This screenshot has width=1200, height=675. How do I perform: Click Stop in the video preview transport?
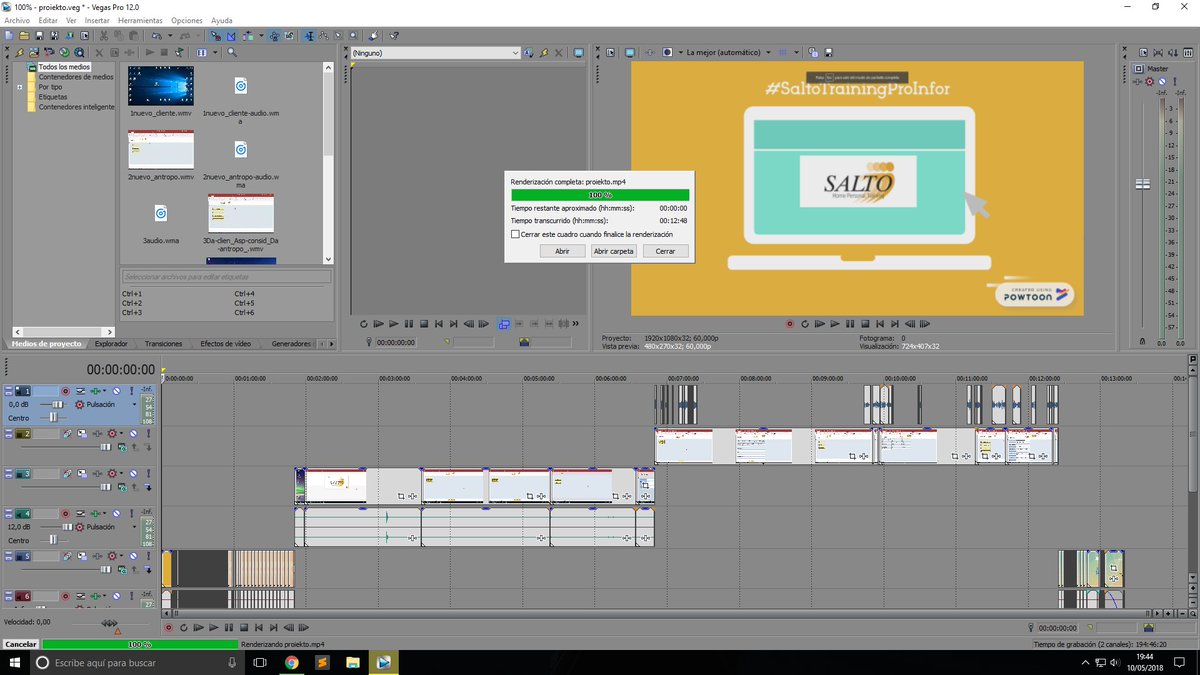(x=864, y=324)
